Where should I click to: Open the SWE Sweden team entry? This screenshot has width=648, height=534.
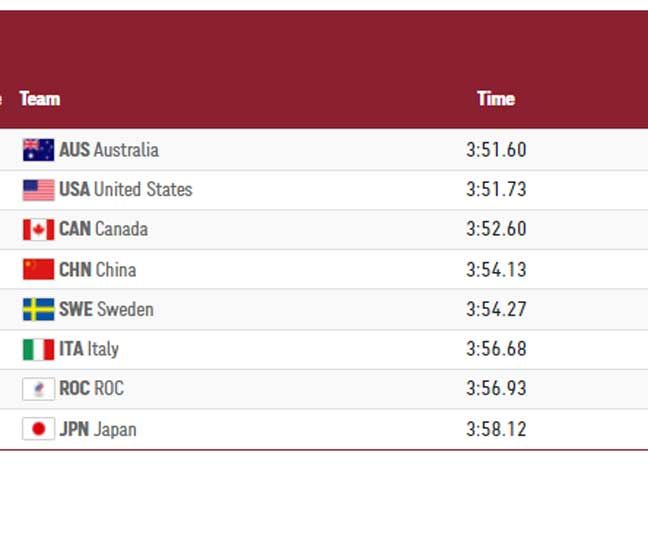pos(106,309)
